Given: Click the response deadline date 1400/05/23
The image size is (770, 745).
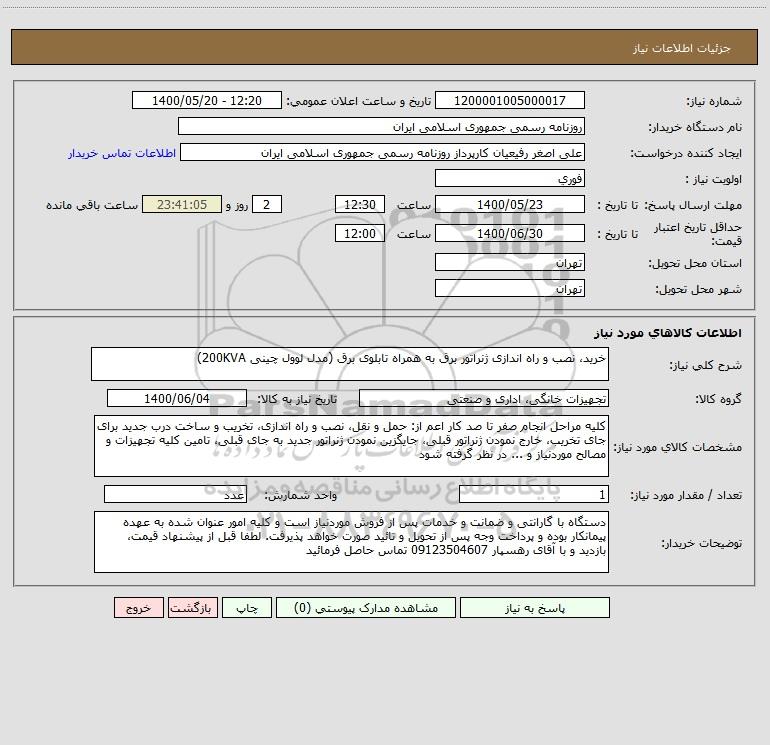Looking at the screenshot, I should [510, 204].
